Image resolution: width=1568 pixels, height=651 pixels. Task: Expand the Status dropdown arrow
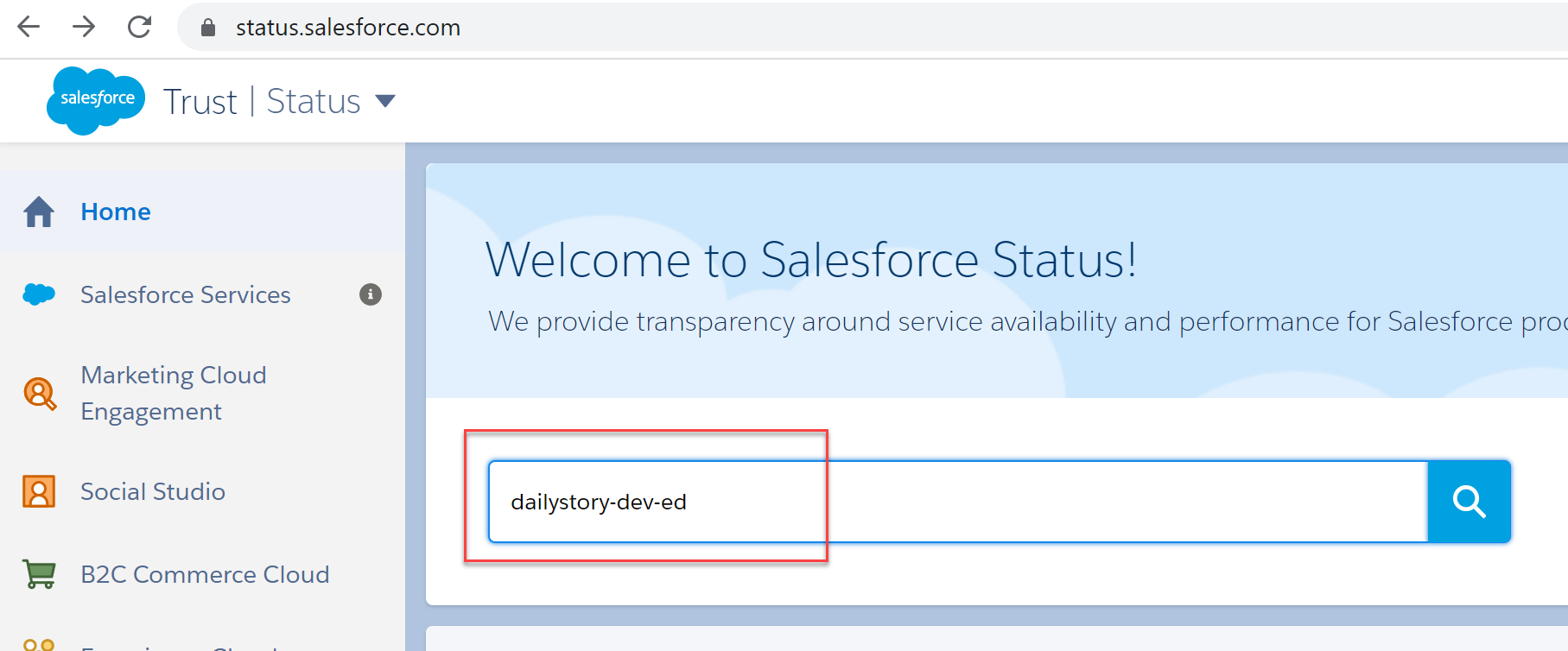coord(385,101)
